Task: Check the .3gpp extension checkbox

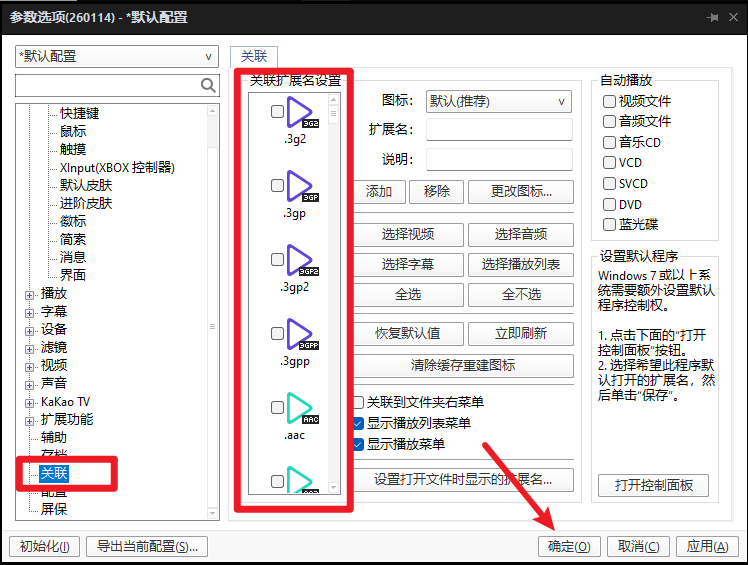Action: pos(277,333)
